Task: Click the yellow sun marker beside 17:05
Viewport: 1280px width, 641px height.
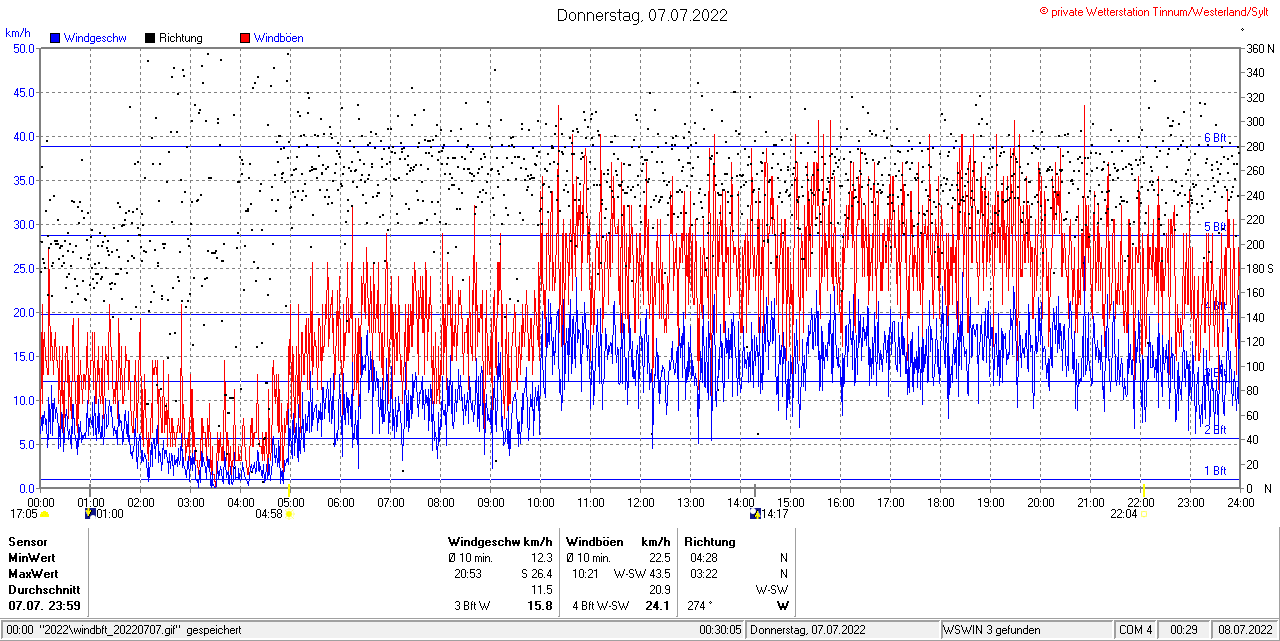Action: pyautogui.click(x=45, y=514)
